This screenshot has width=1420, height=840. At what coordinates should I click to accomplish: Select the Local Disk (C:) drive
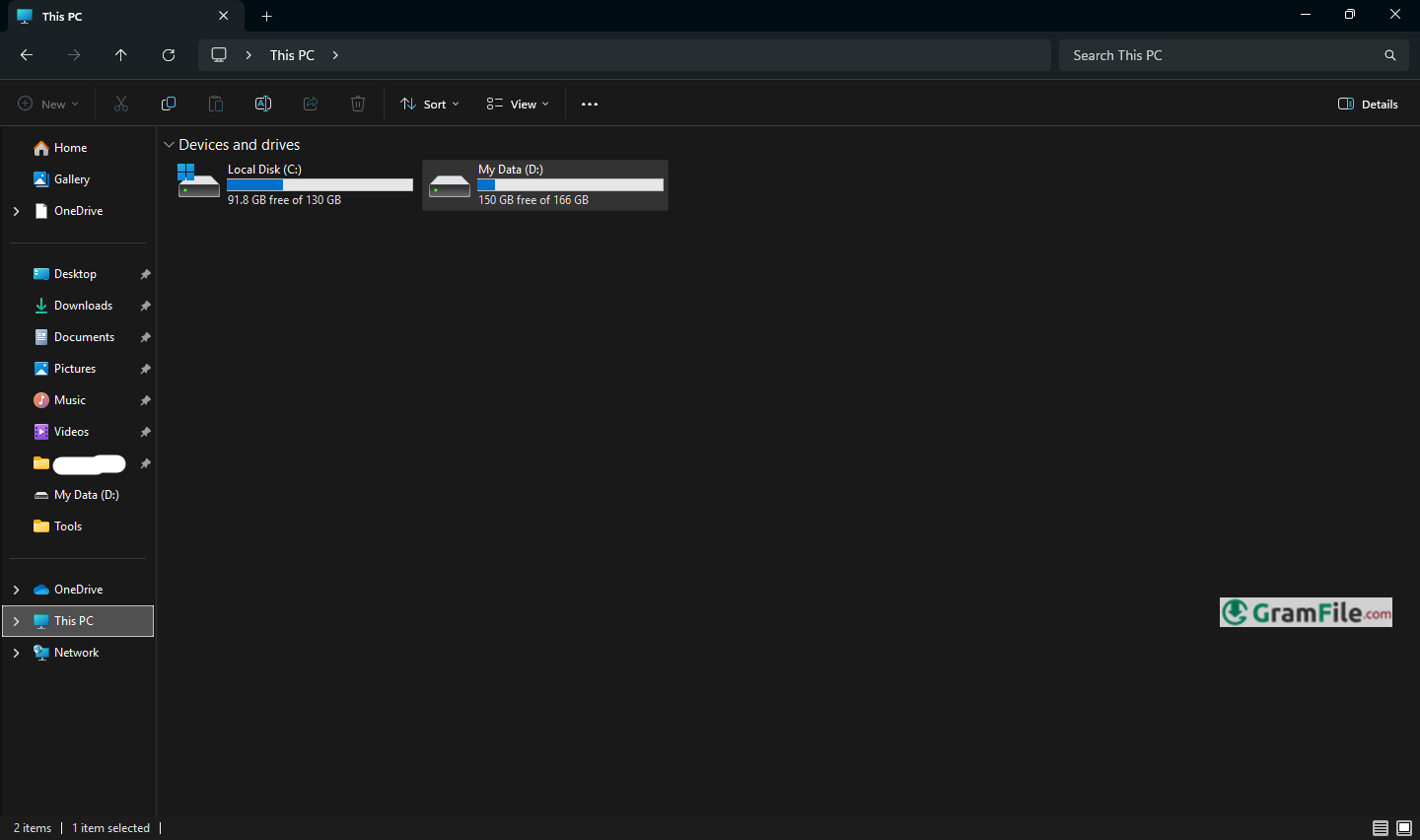coord(294,184)
